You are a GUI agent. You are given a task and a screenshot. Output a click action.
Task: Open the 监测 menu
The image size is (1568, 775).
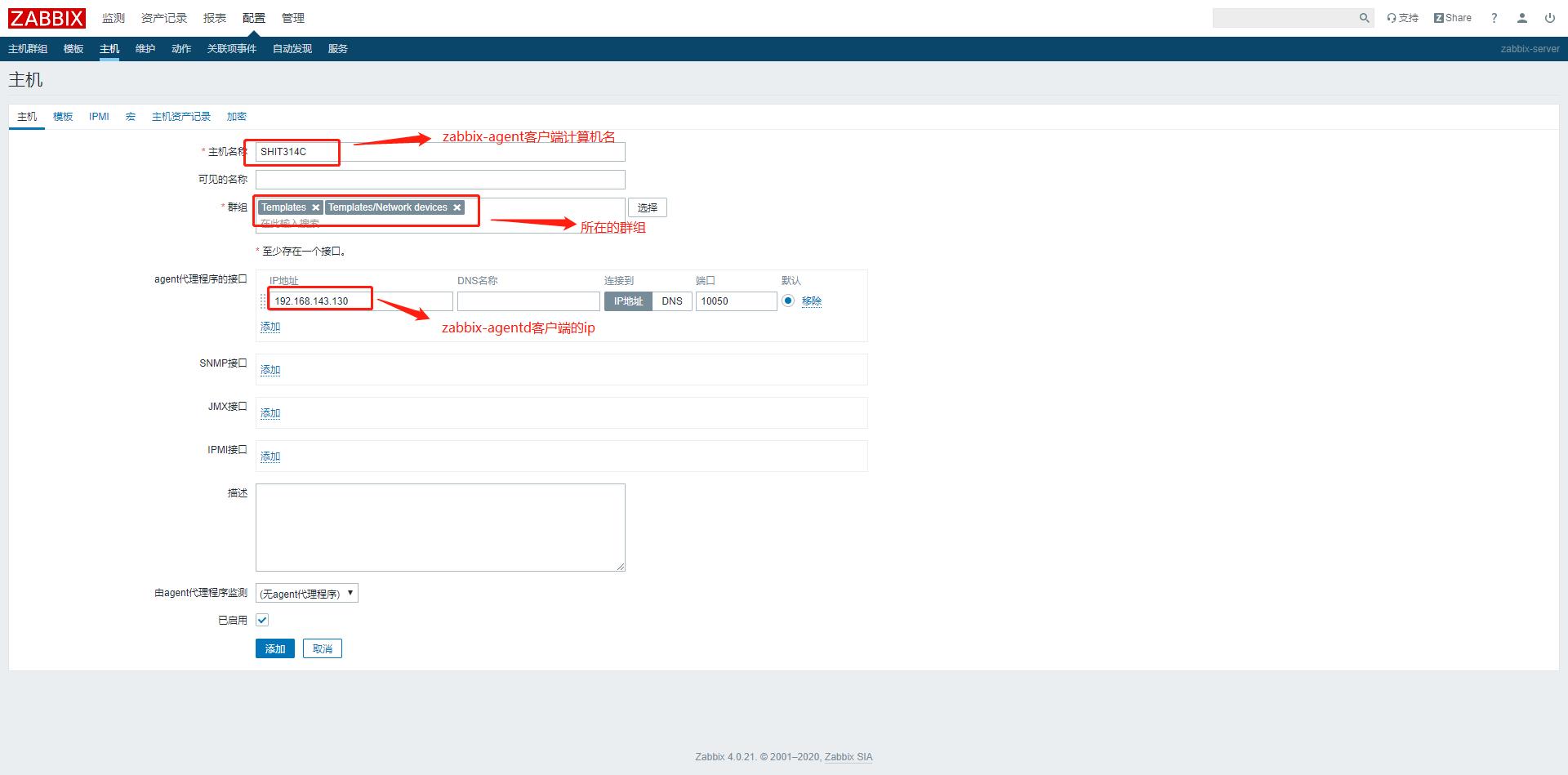click(114, 18)
